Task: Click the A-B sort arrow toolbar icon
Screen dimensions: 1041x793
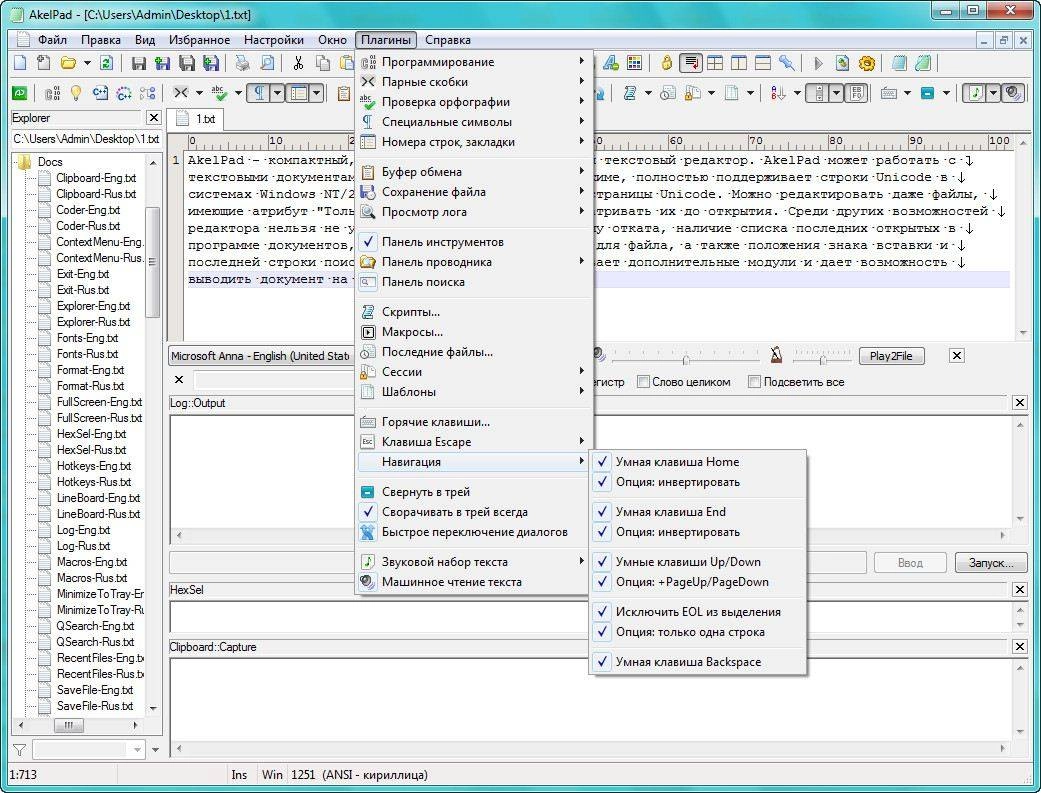Action: click(778, 93)
